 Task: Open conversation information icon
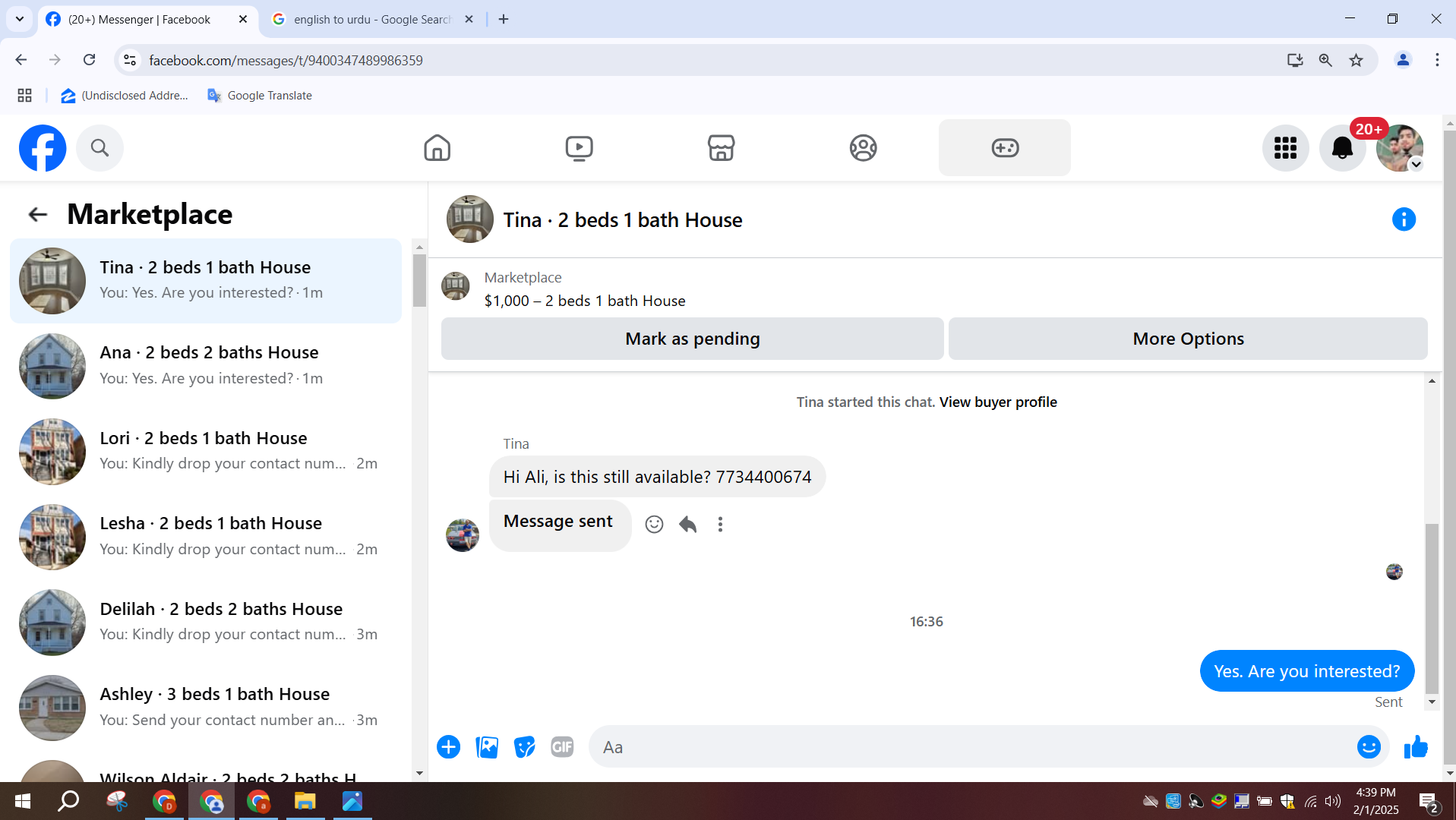click(1404, 219)
